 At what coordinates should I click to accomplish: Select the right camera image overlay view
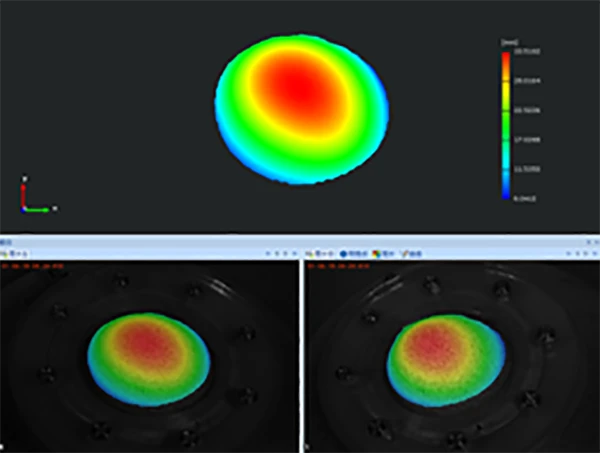[x=452, y=356]
